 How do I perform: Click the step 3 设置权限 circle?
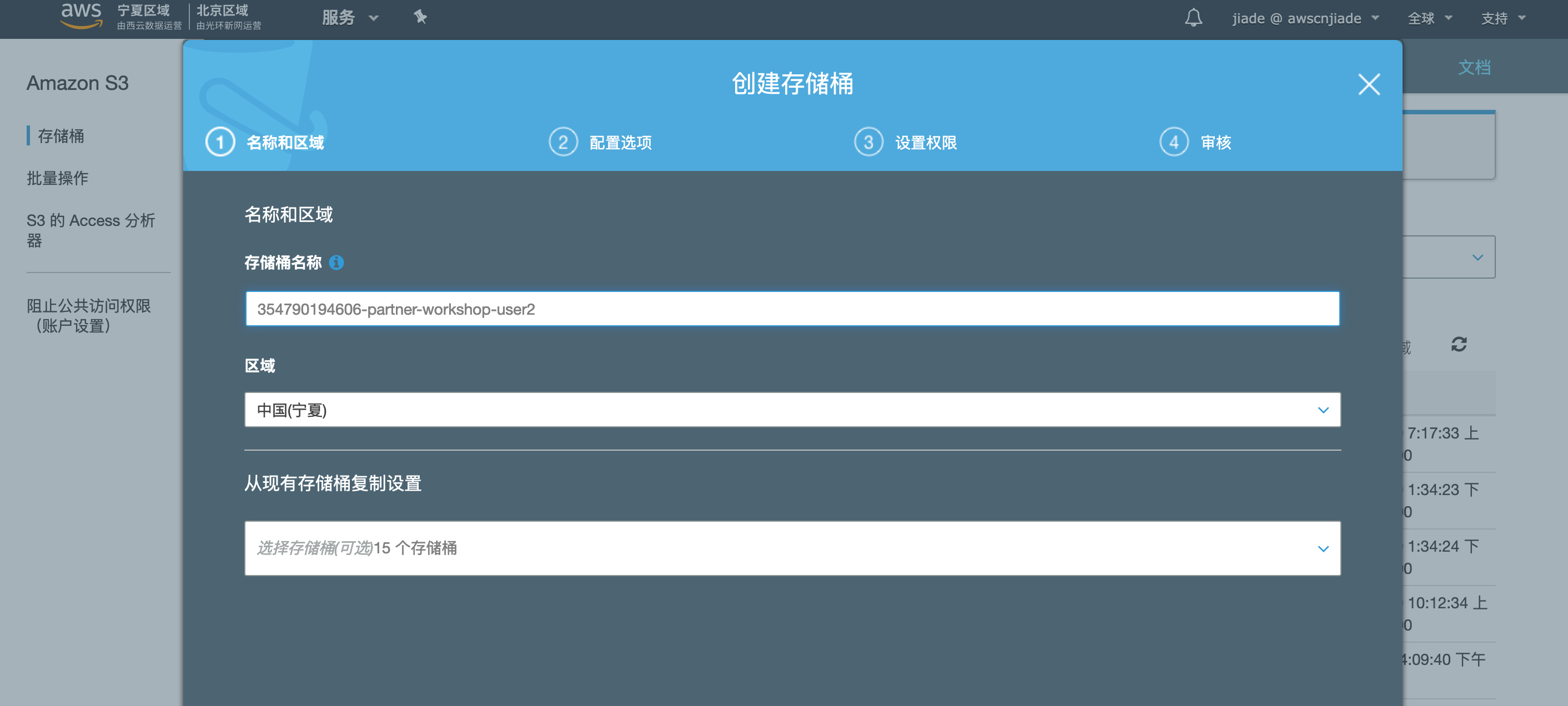point(868,142)
